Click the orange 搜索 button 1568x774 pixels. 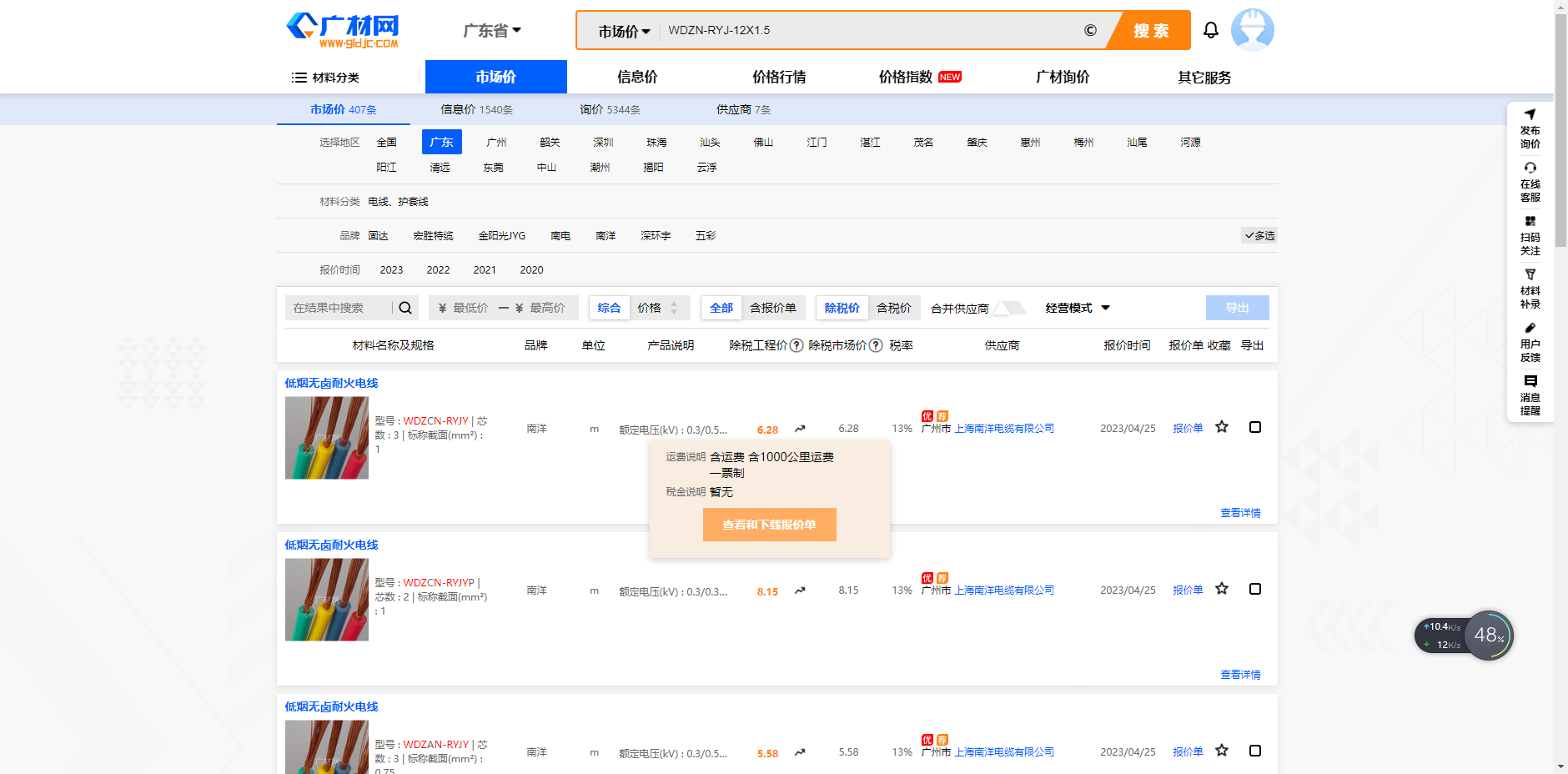tap(1151, 31)
